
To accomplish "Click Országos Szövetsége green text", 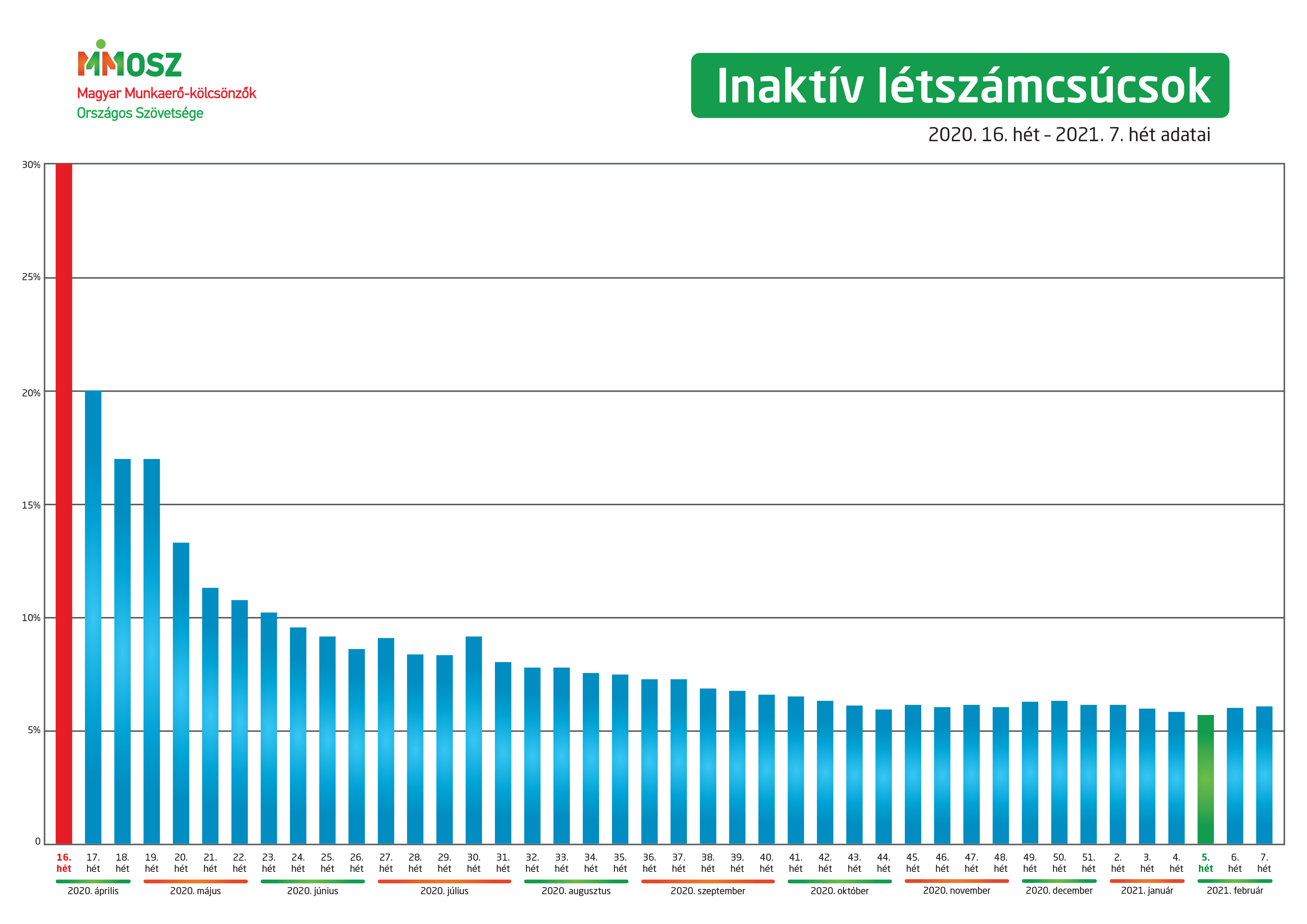I will pyautogui.click(x=140, y=113).
